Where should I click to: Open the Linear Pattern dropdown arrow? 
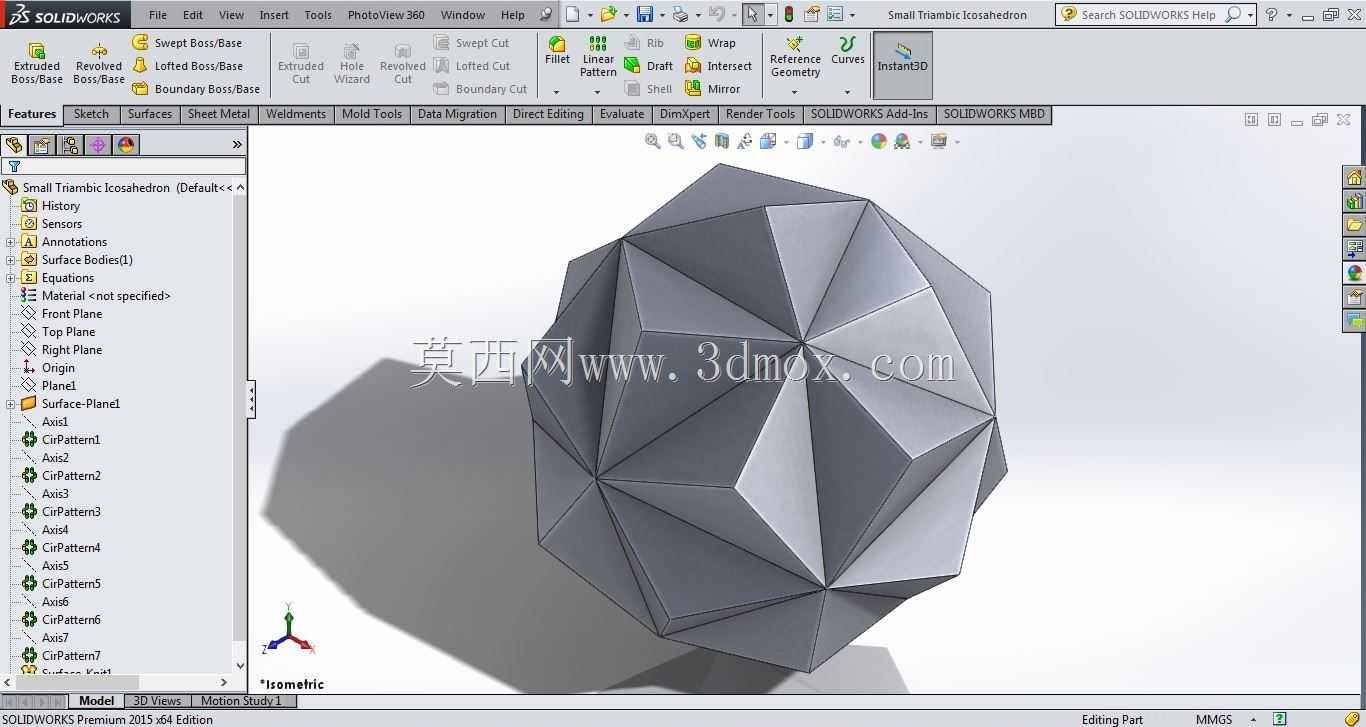coord(598,91)
